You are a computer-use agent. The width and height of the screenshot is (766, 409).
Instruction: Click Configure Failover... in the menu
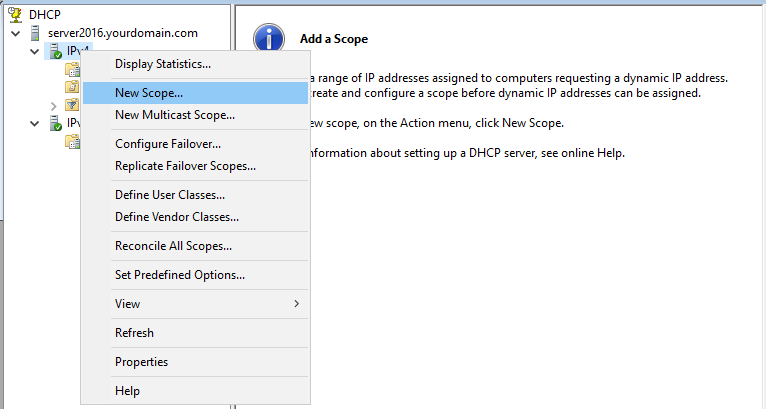pos(168,144)
